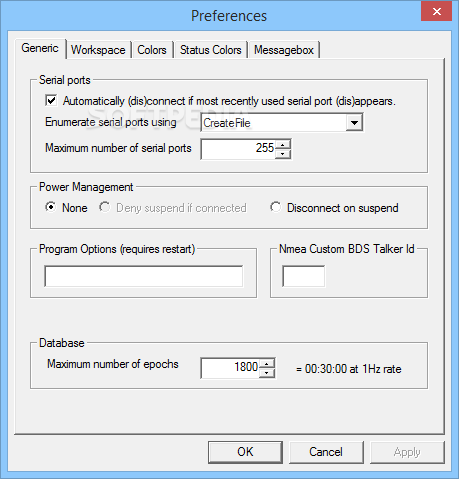Increase maximum number of serial ports
This screenshot has width=459, height=479.
click(x=283, y=145)
